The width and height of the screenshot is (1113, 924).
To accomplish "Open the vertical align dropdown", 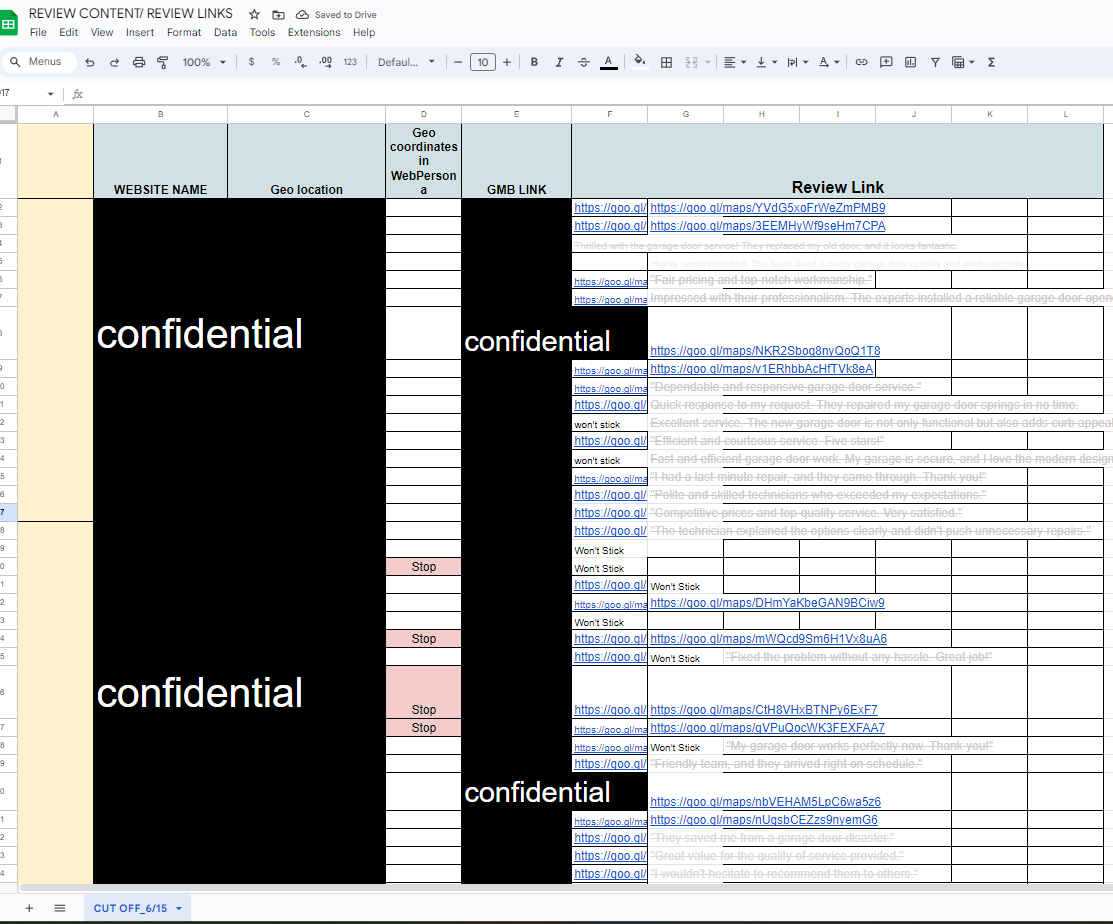I will pos(767,62).
